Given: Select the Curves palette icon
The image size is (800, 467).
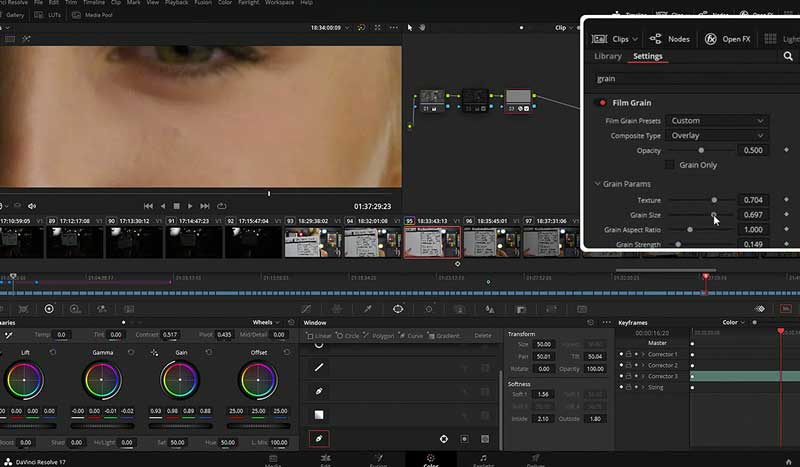Looking at the screenshot, I should [306, 309].
